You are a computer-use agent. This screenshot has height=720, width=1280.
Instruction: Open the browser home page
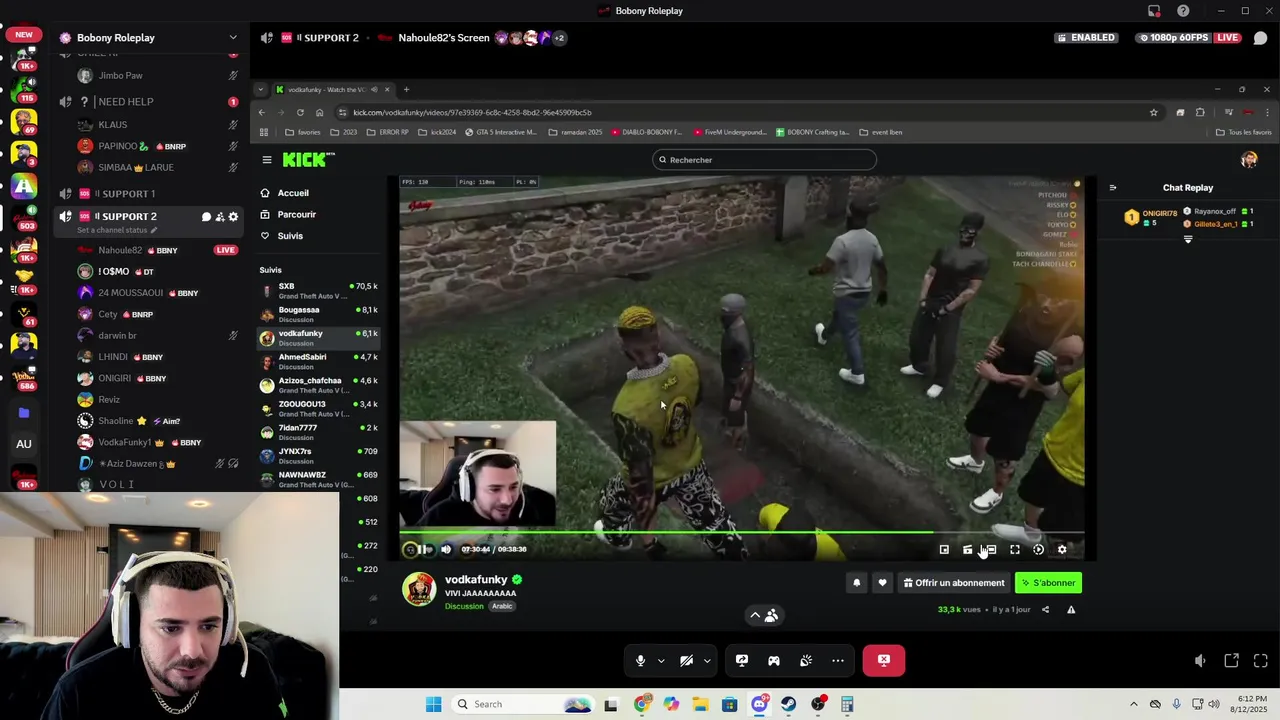[319, 112]
